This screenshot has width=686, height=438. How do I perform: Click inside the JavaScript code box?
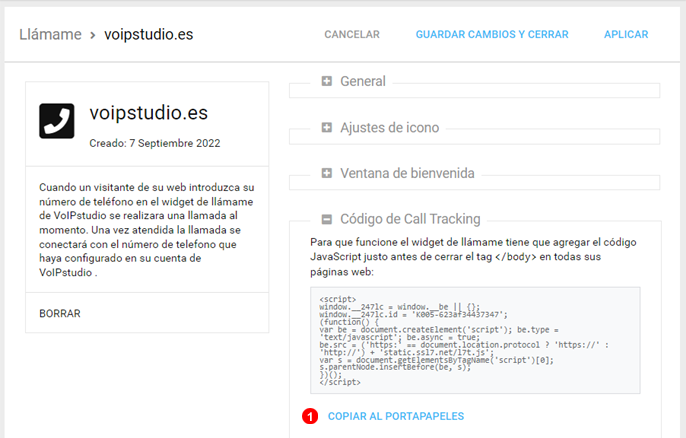pyautogui.click(x=475, y=340)
